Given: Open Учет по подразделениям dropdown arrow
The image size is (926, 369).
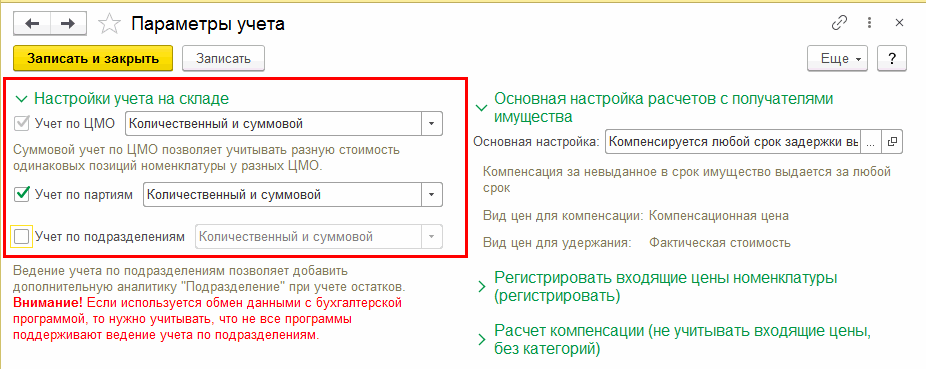Looking at the screenshot, I should (x=432, y=237).
